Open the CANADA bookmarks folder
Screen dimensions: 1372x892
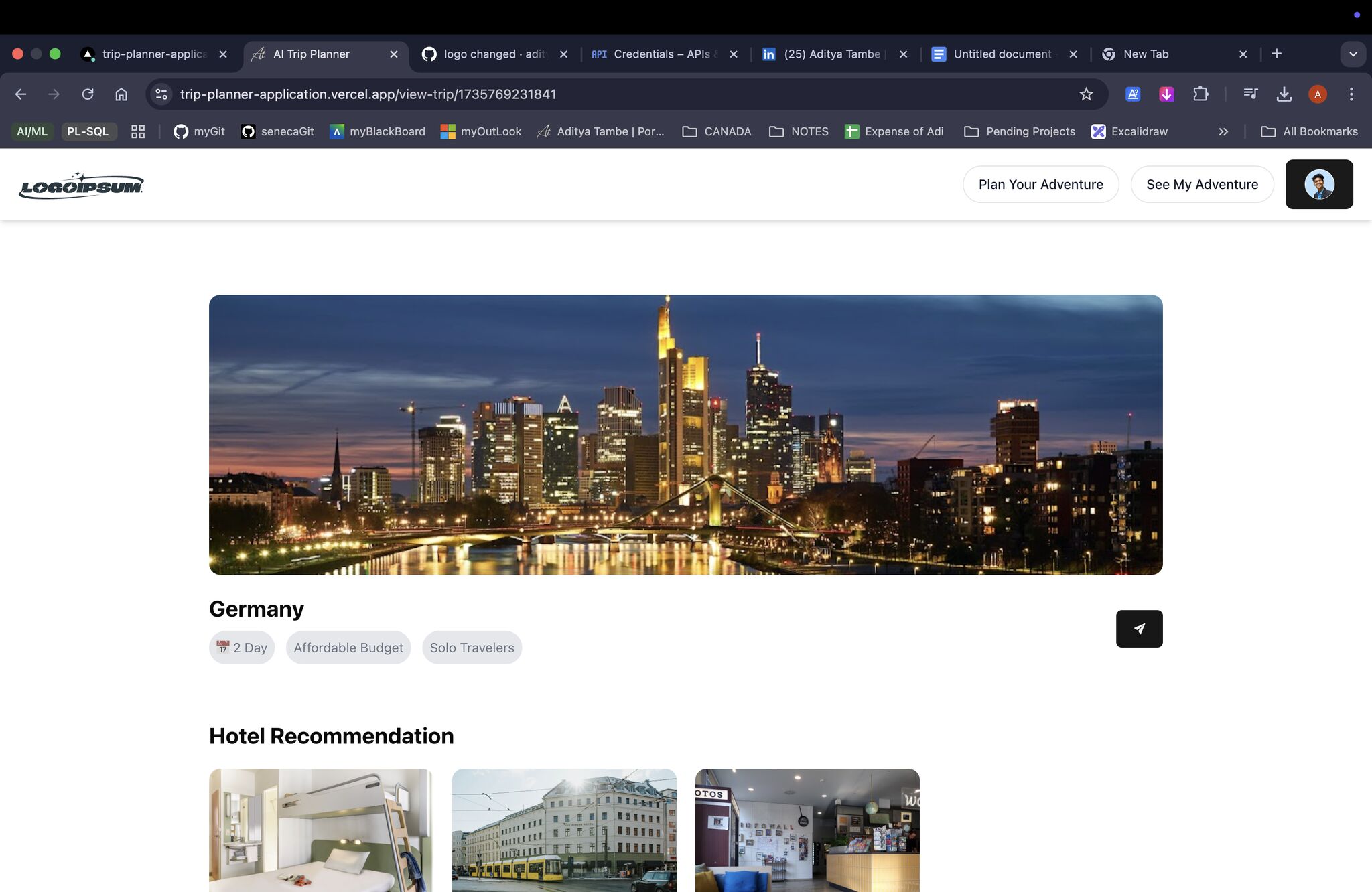[x=717, y=132]
